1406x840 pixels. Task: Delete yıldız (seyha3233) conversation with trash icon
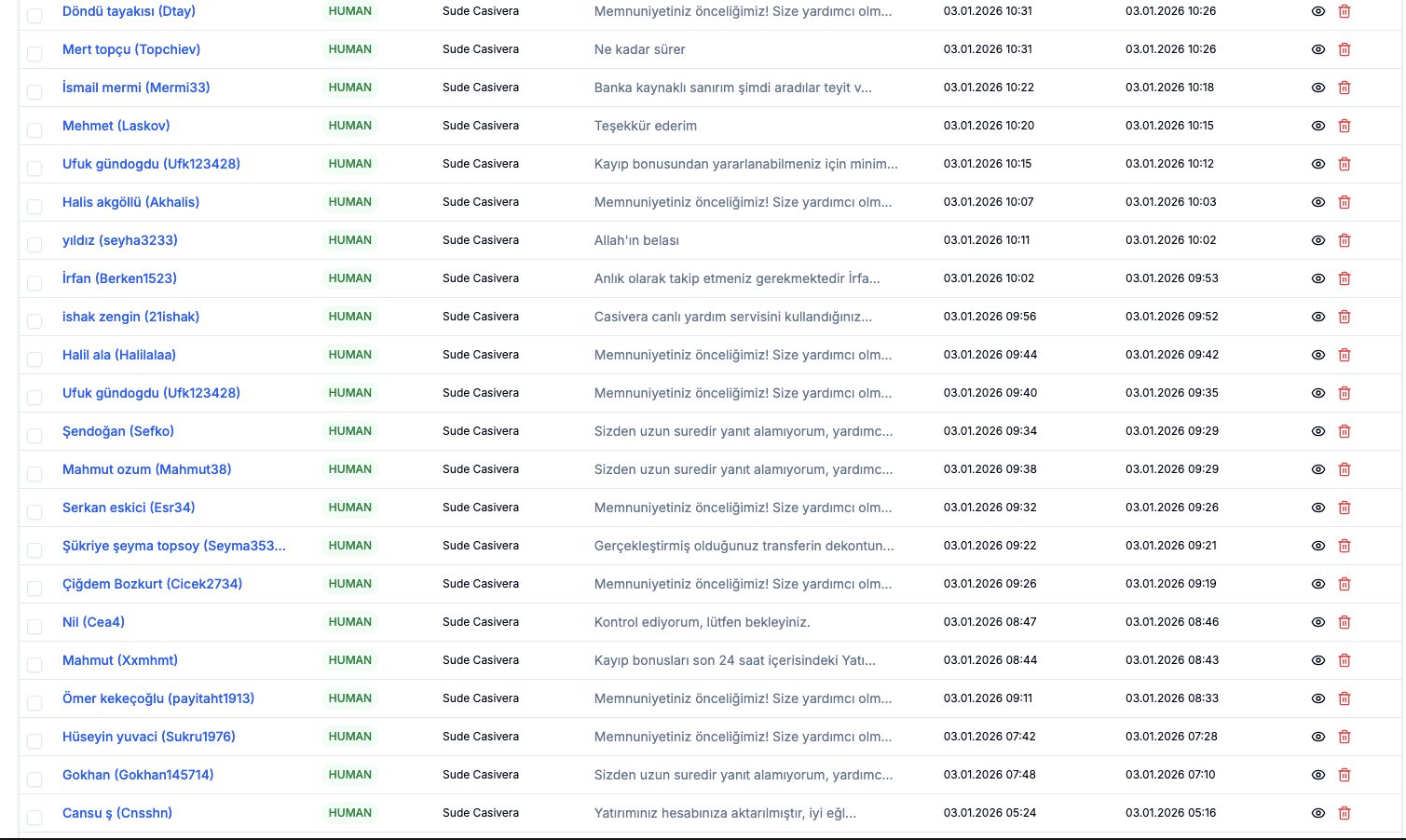1344,240
